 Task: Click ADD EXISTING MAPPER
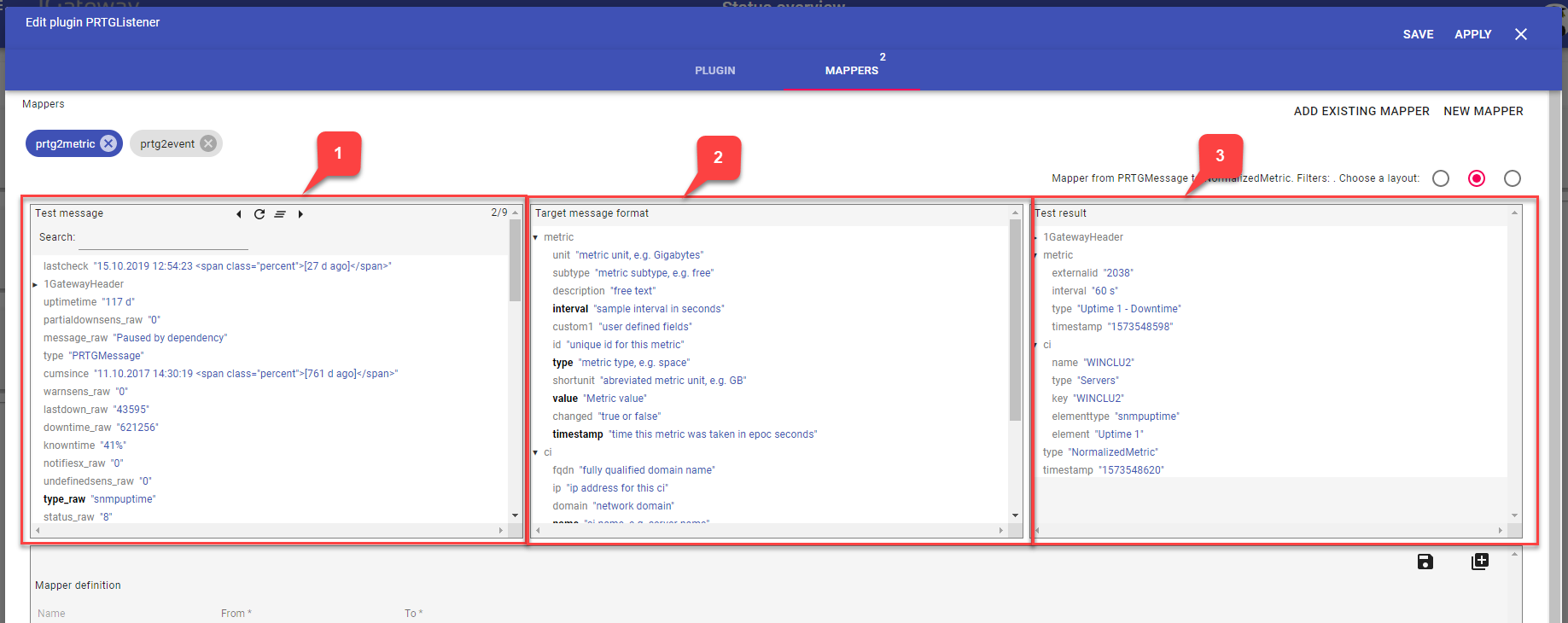pos(1361,111)
